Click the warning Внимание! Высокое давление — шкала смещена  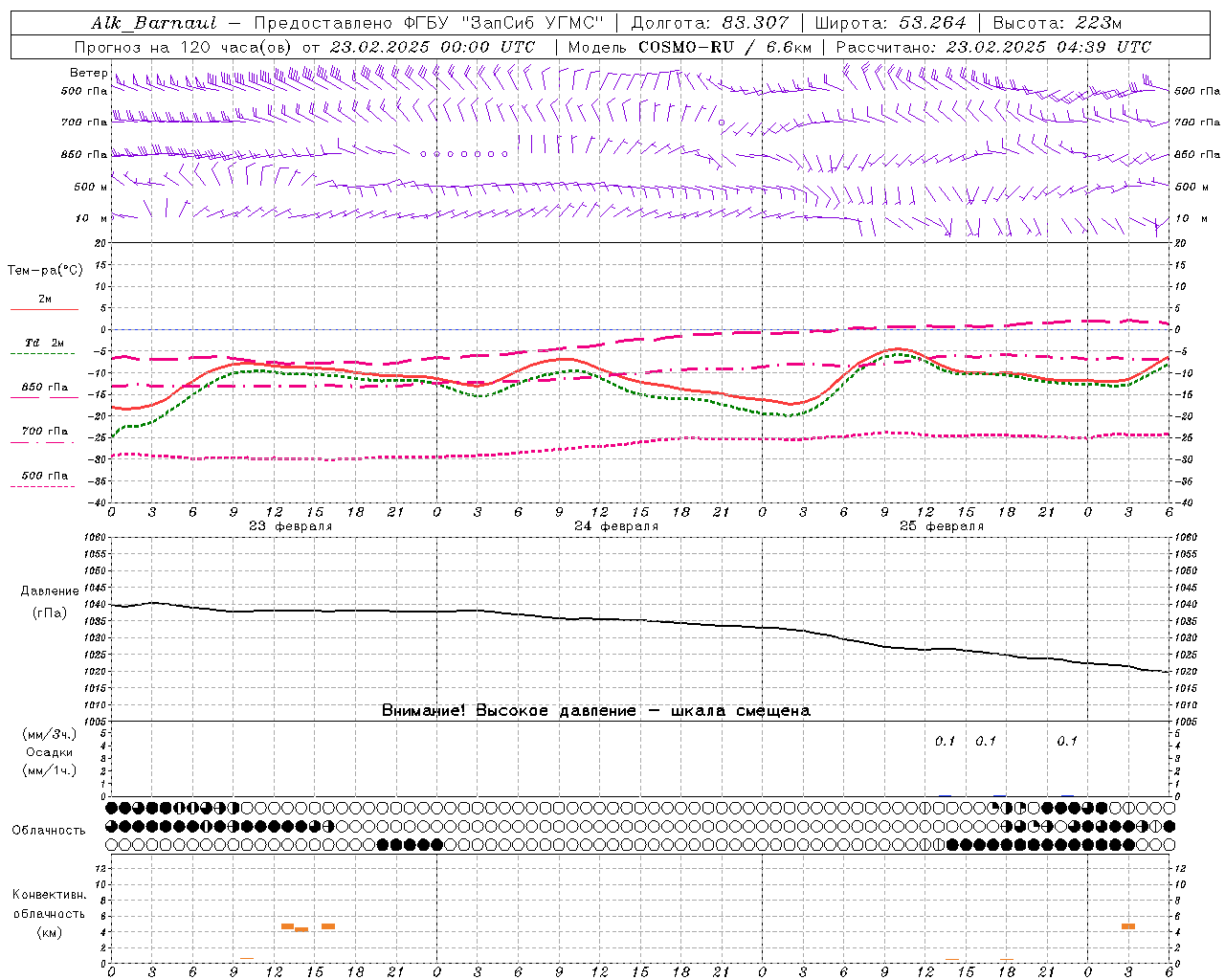click(x=596, y=711)
